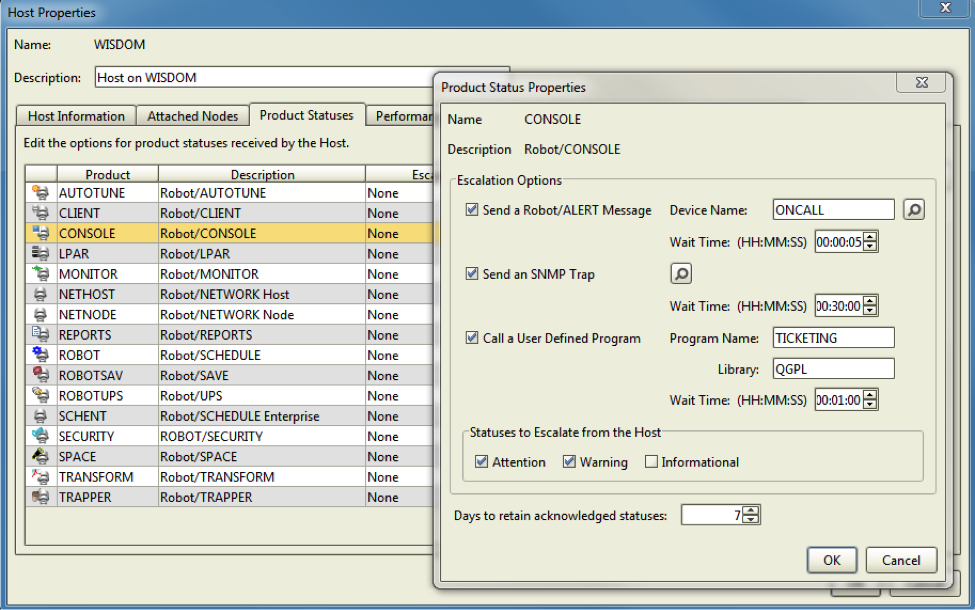
Task: Sort by the Description column header
Action: 262,174
